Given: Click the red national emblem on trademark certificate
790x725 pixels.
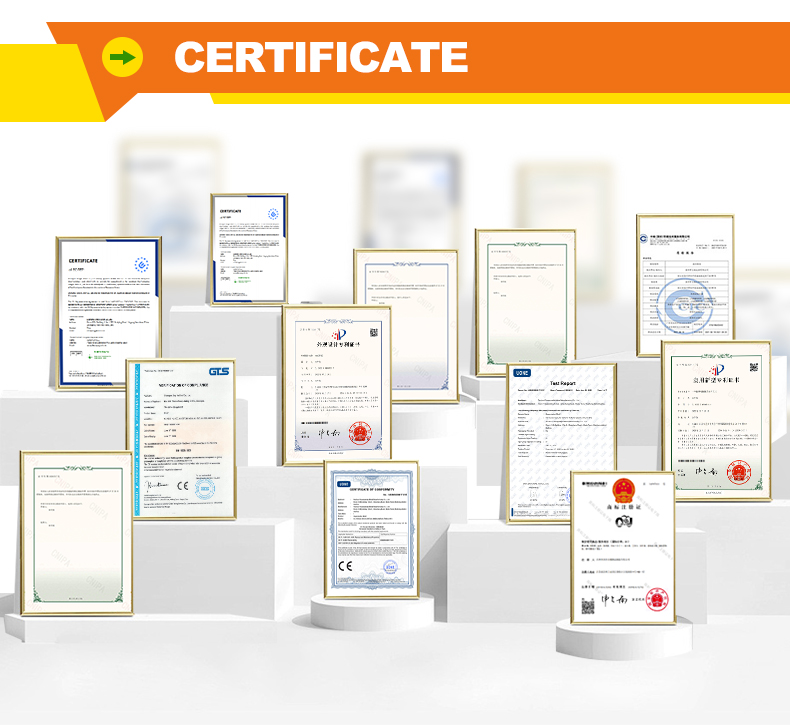Looking at the screenshot, I should (x=623, y=490).
